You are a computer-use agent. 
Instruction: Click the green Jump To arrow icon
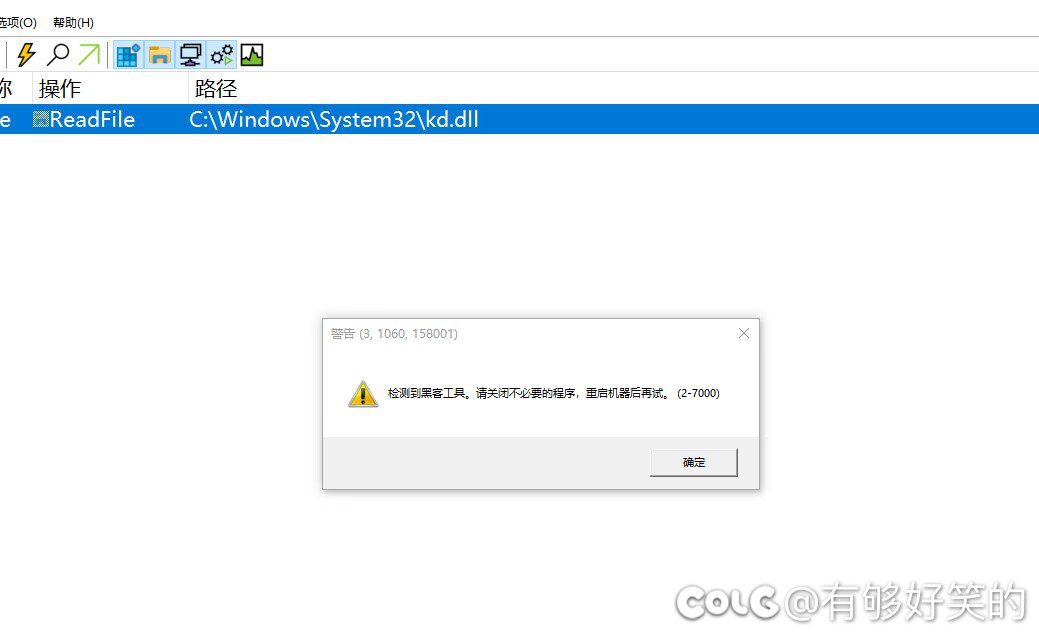click(x=89, y=54)
